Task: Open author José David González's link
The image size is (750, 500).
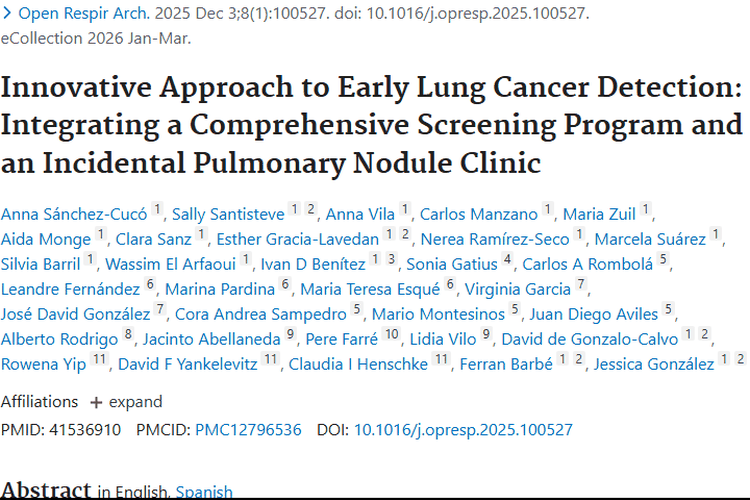Action: [x=75, y=314]
